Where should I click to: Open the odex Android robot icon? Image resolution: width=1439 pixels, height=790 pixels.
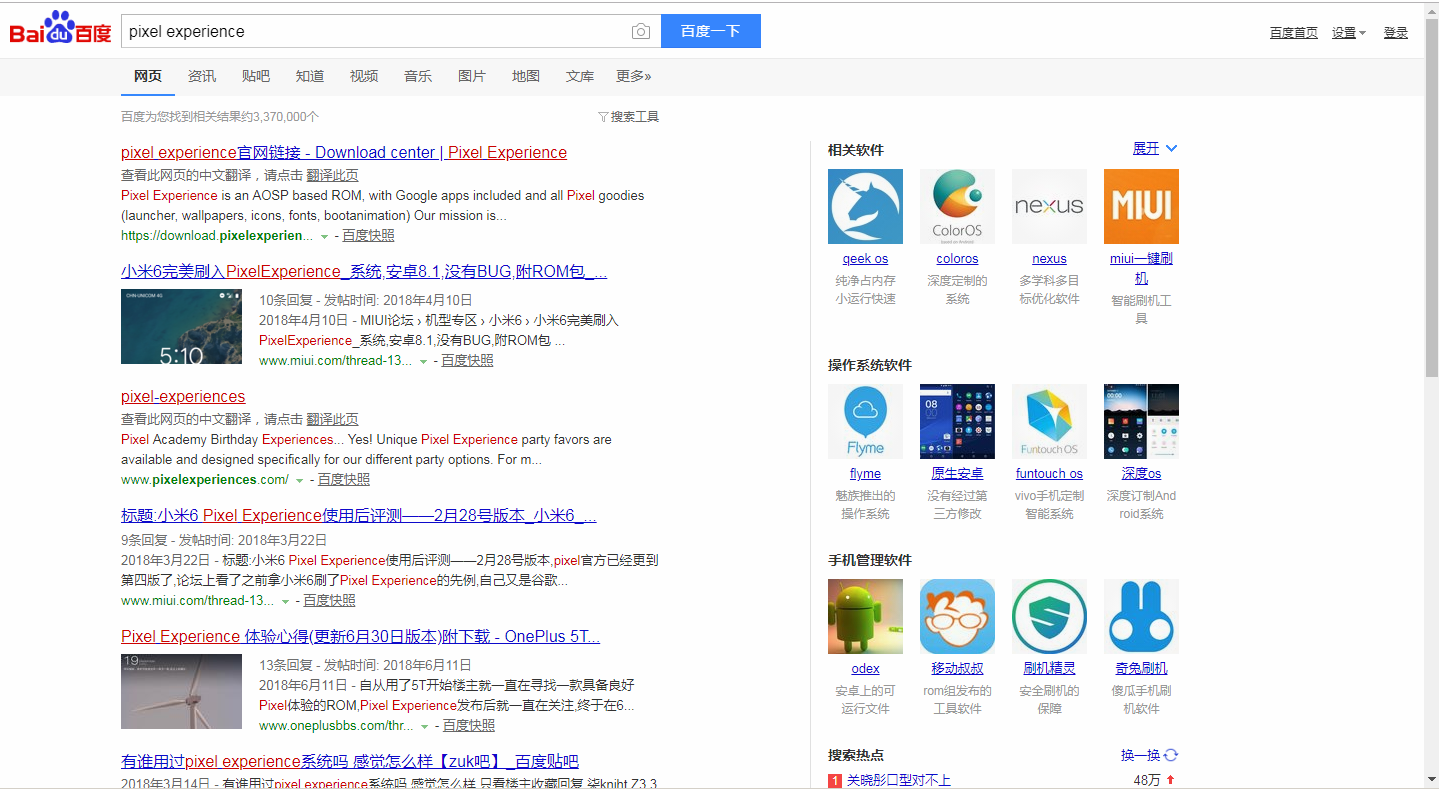pos(865,616)
